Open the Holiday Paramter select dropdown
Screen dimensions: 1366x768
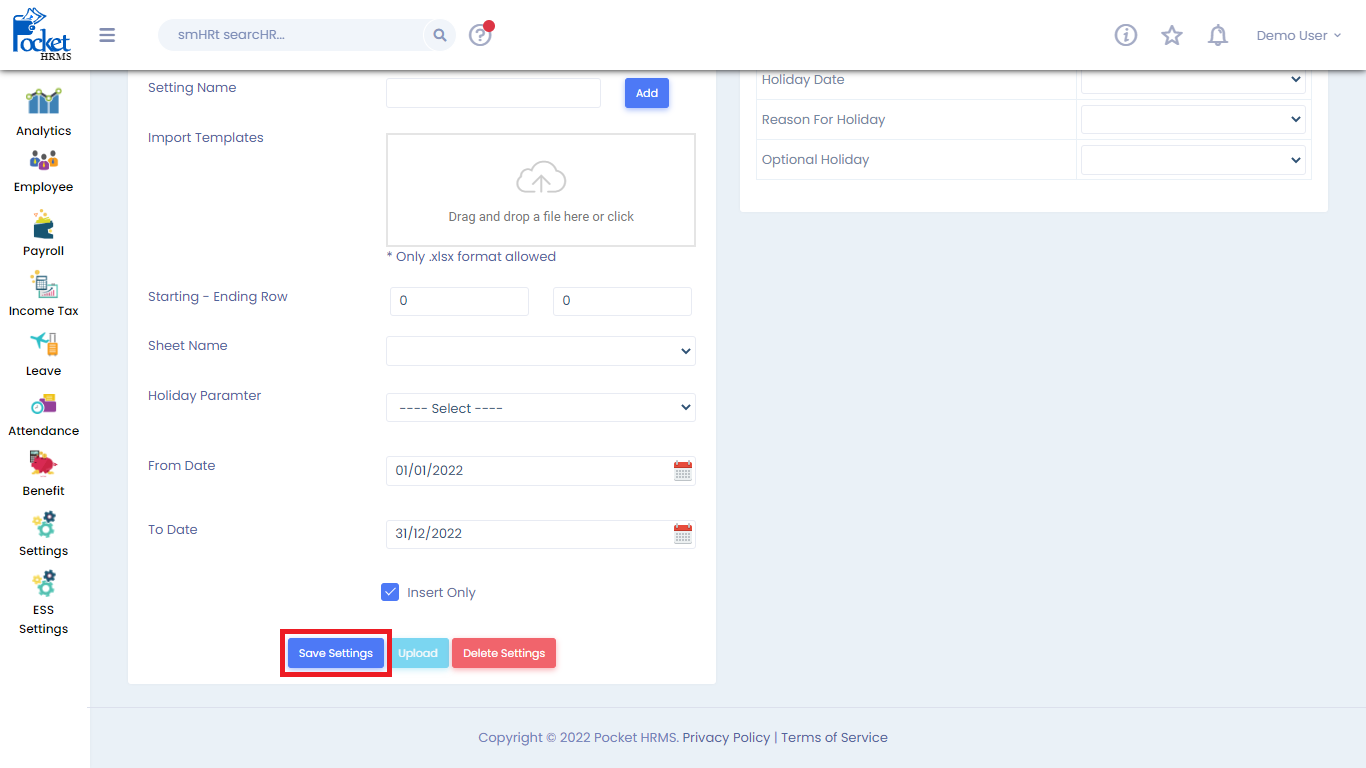541,408
